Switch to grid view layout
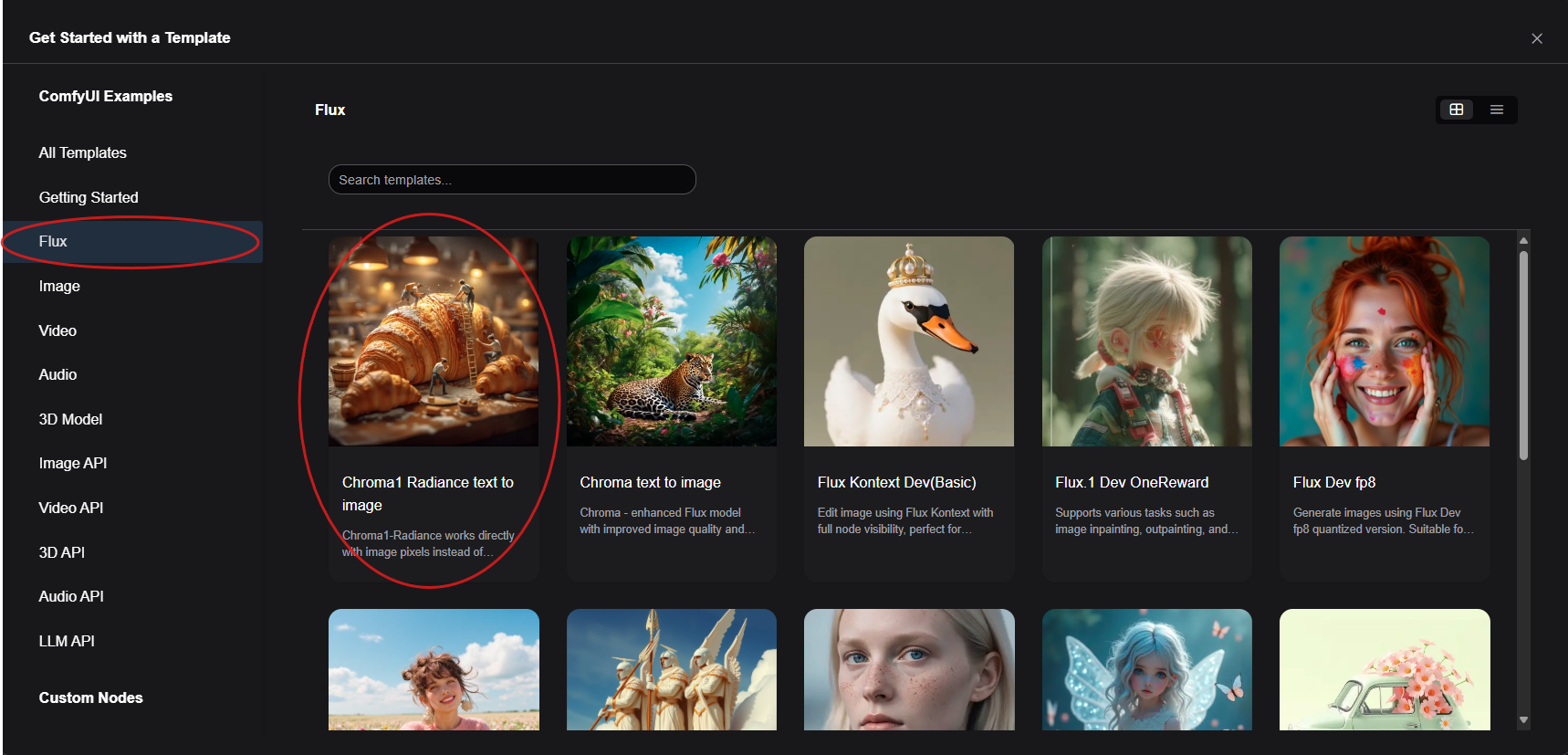The height and width of the screenshot is (755, 1568). pos(1457,110)
